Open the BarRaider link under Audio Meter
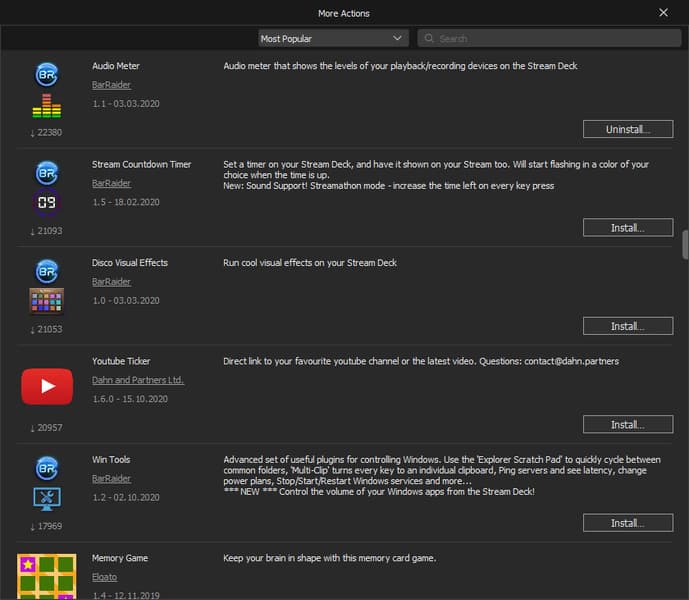The image size is (689, 600). [x=111, y=85]
